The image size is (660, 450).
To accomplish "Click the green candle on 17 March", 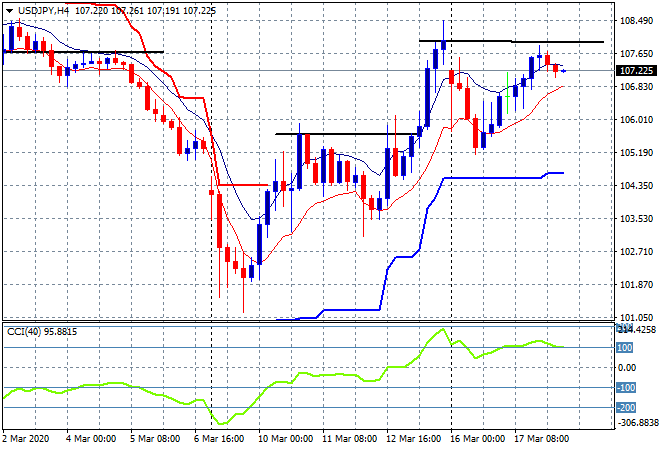I will (508, 96).
